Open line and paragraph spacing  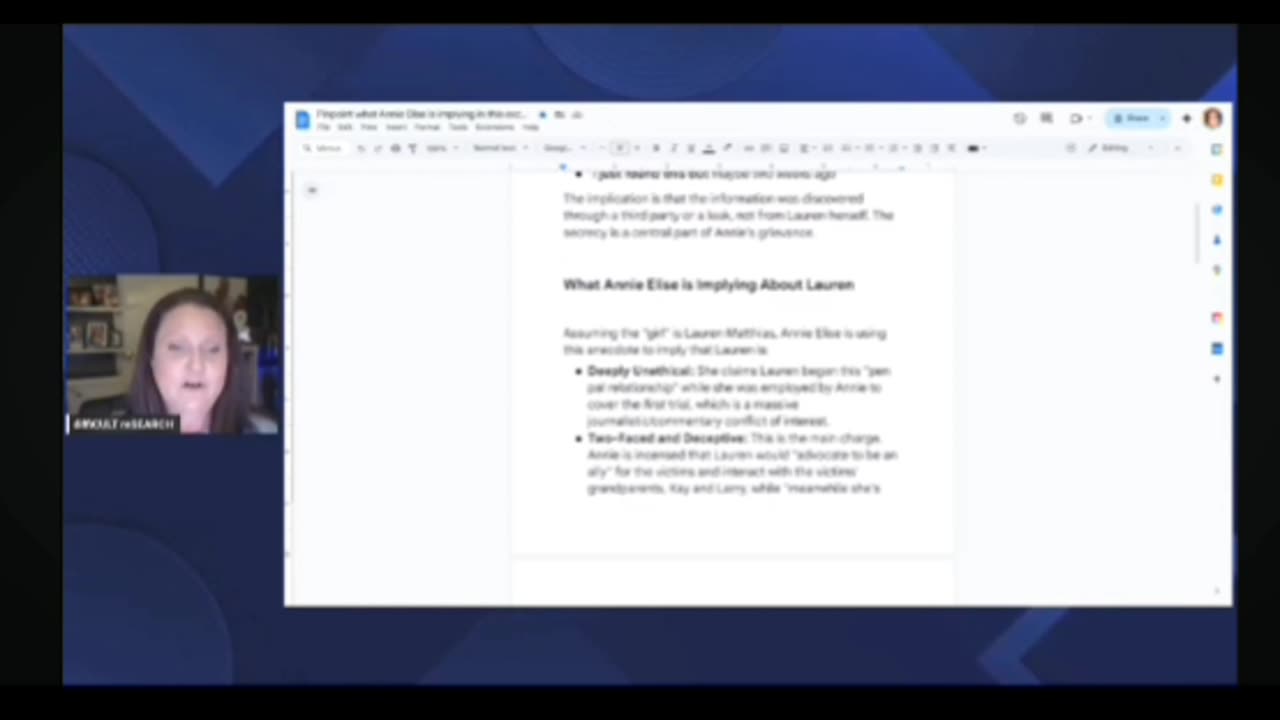pyautogui.click(x=827, y=148)
